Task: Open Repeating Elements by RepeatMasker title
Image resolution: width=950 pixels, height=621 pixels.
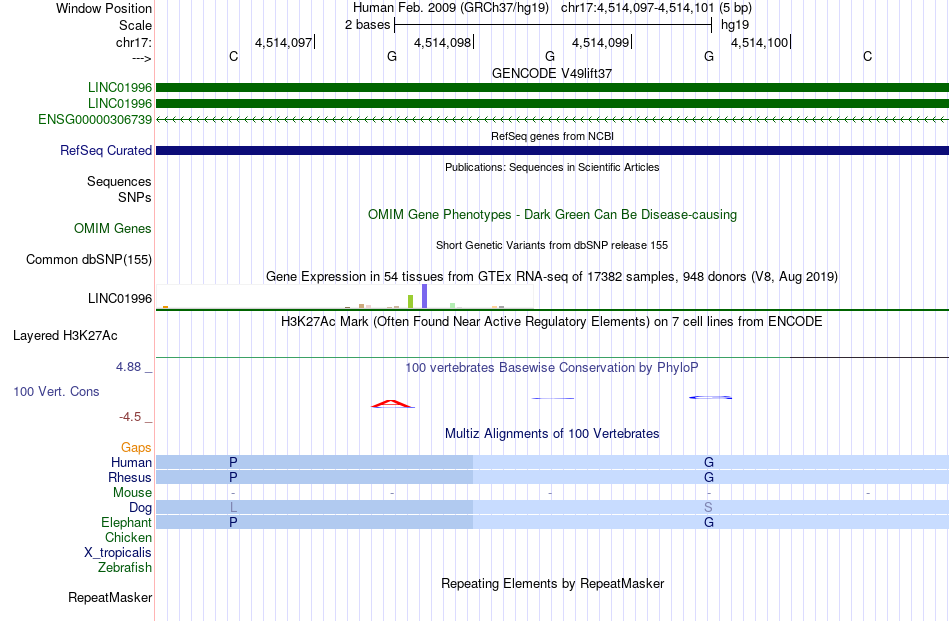Action: (552, 583)
